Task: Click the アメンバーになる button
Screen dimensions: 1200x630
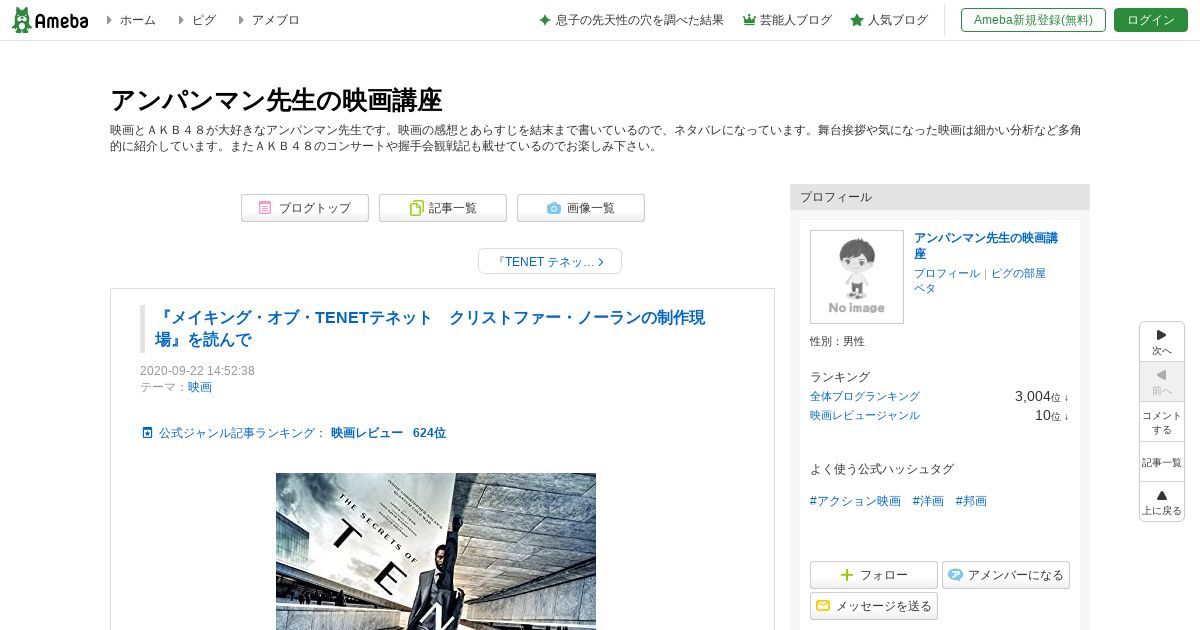Action: pos(1006,575)
